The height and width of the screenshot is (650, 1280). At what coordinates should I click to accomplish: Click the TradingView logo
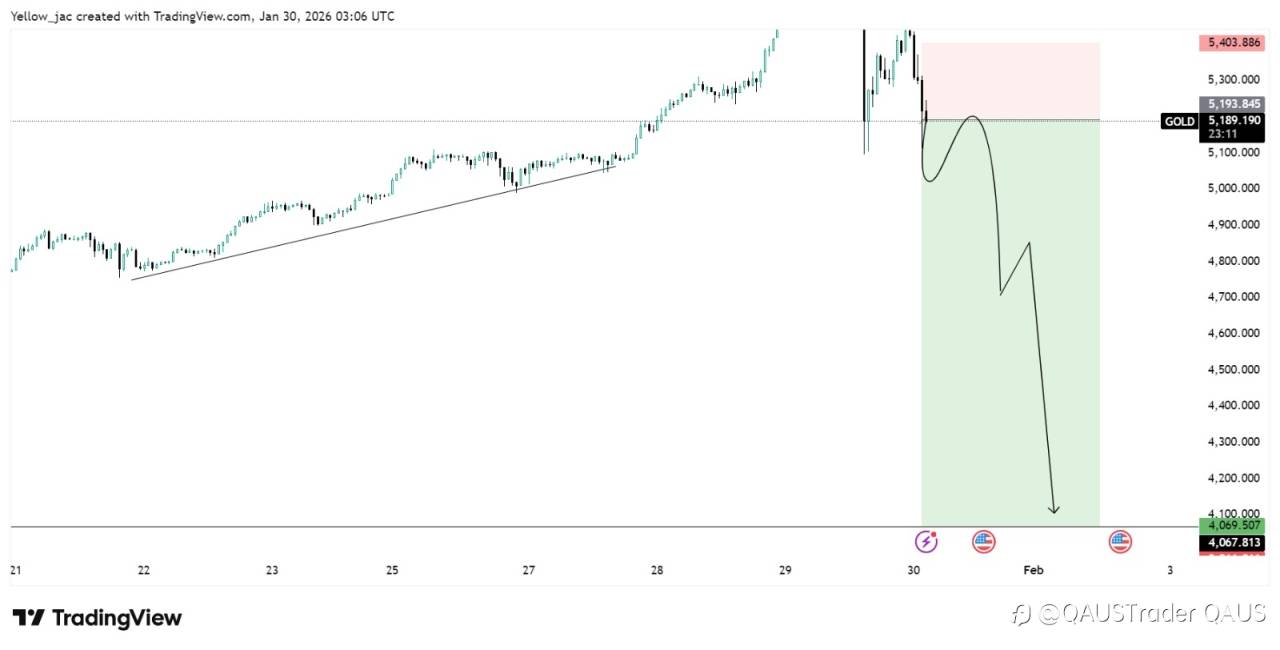coord(97,618)
